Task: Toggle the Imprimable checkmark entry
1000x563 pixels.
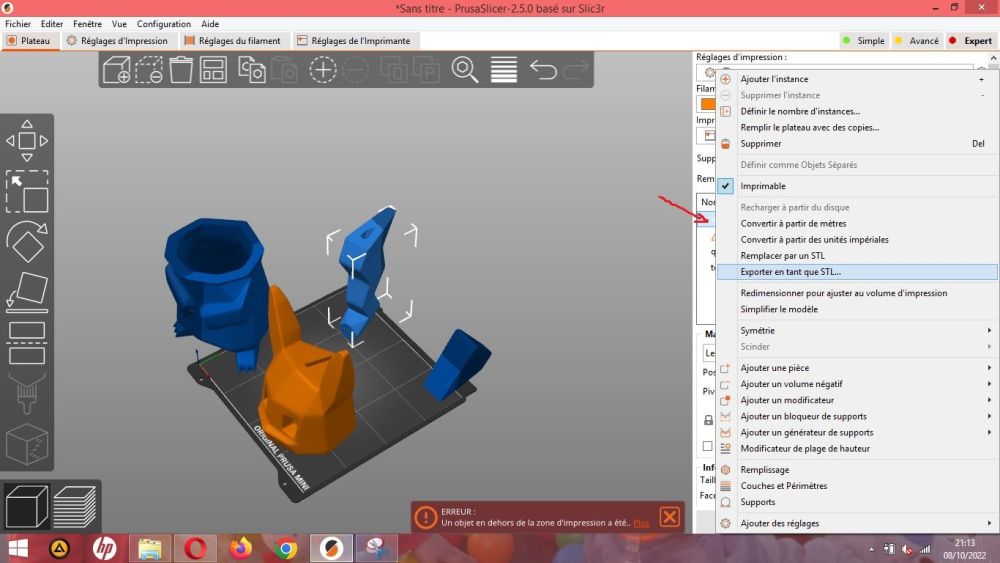Action: coord(857,186)
